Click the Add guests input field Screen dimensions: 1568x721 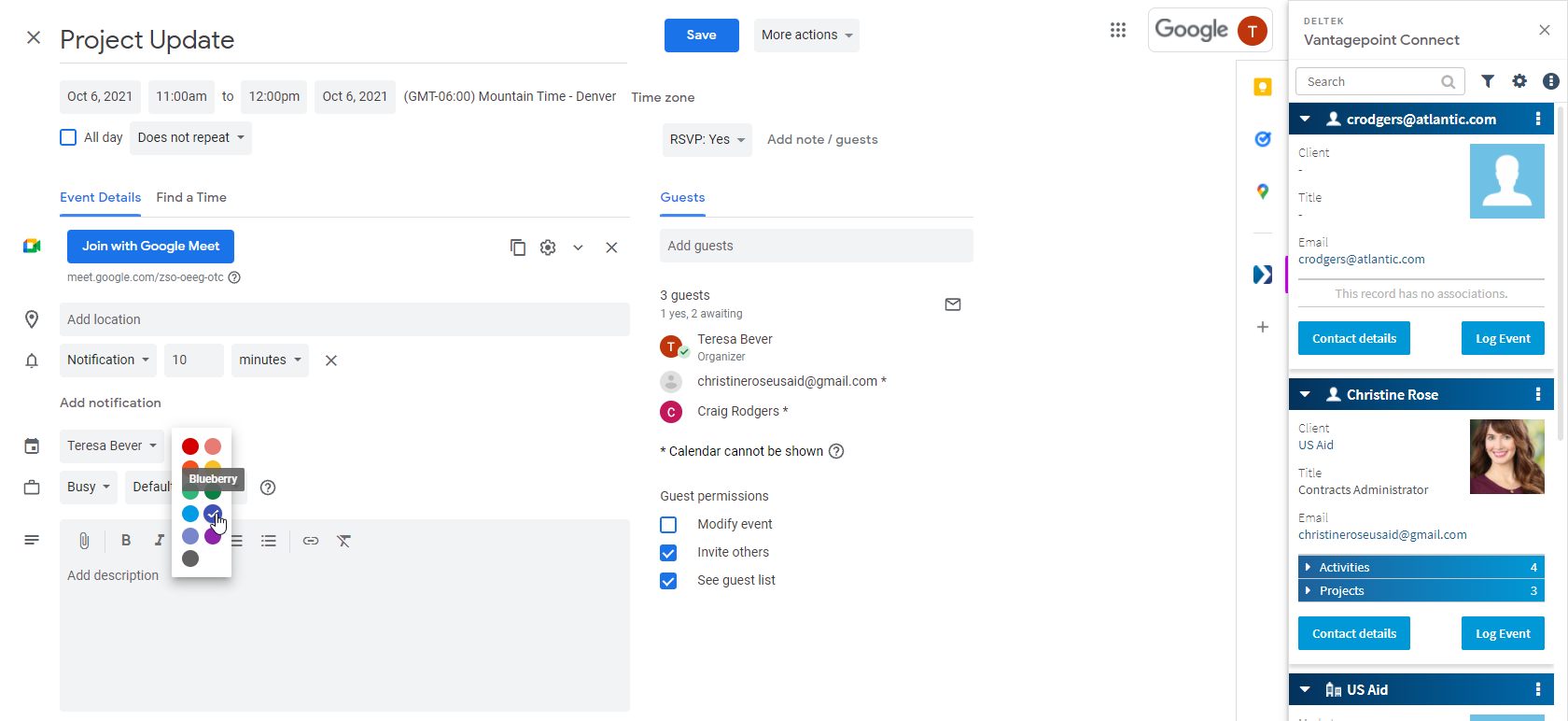(817, 246)
